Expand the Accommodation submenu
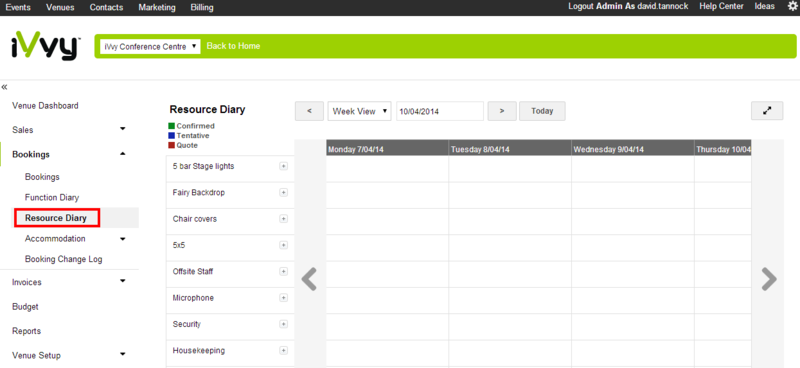This screenshot has width=800, height=368. [122, 238]
